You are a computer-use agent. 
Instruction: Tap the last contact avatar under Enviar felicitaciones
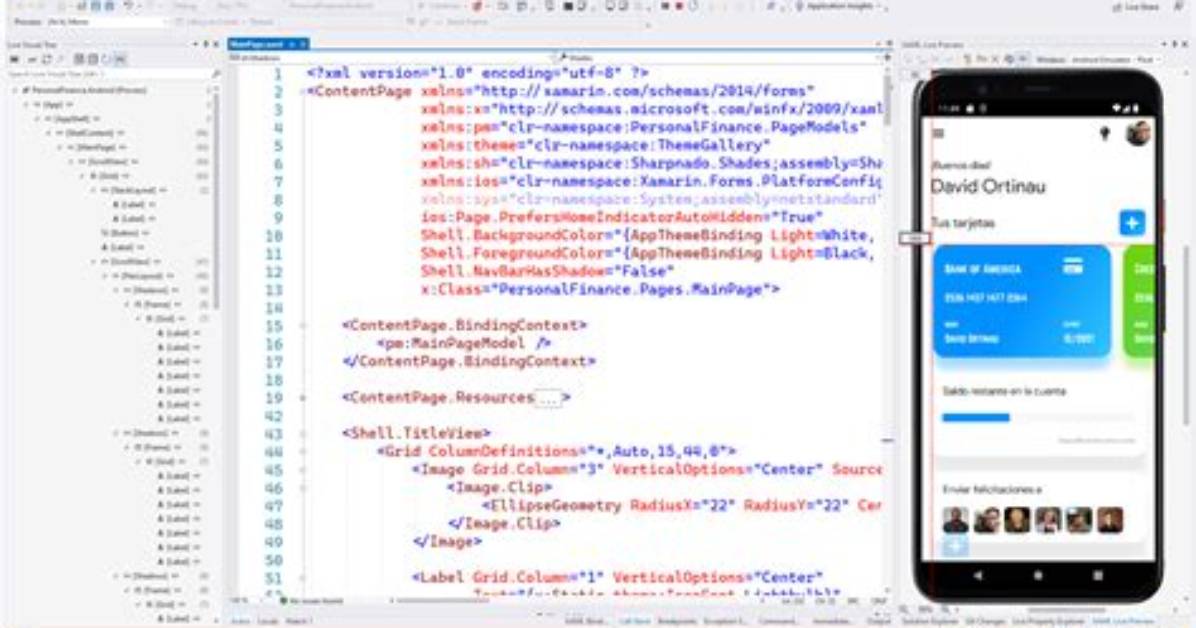tap(1110, 520)
